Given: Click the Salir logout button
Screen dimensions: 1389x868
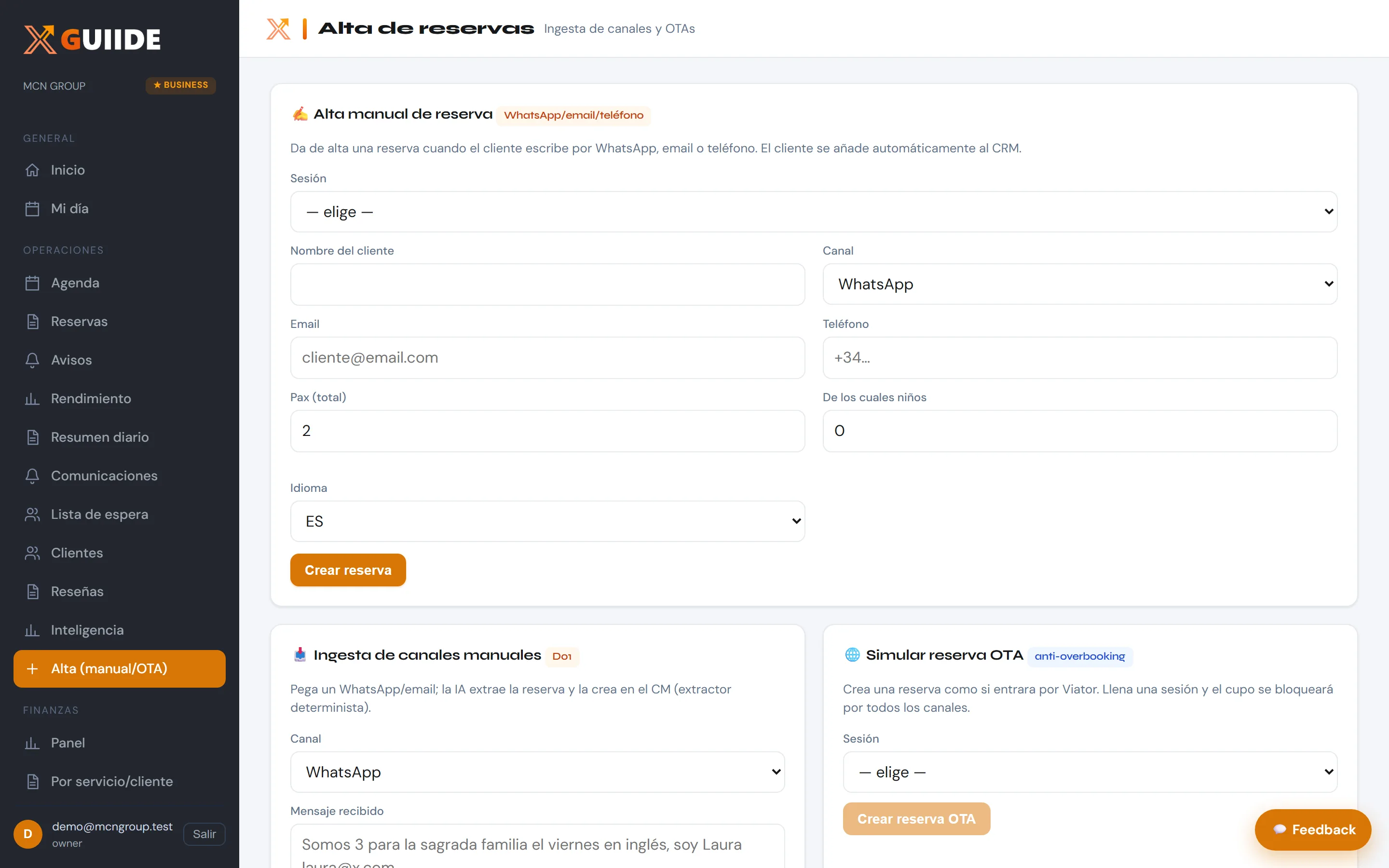Looking at the screenshot, I should point(204,834).
